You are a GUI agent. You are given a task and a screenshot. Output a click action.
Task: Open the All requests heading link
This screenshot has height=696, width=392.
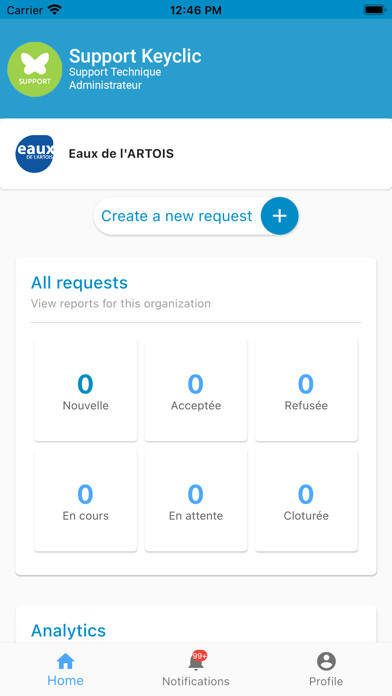coord(79,283)
